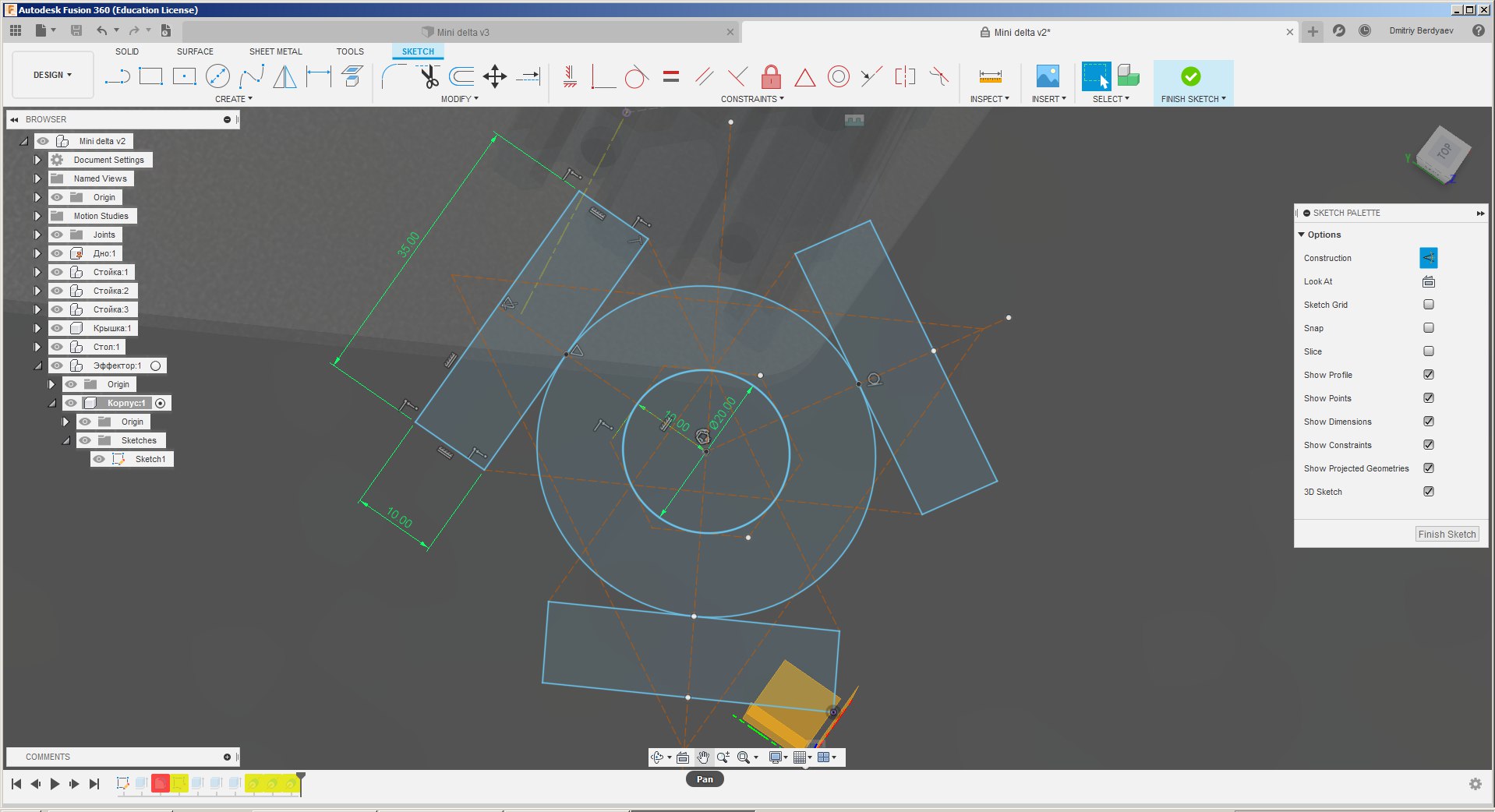1495x812 pixels.
Task: Select the Move/Copy tool
Action: coord(495,76)
